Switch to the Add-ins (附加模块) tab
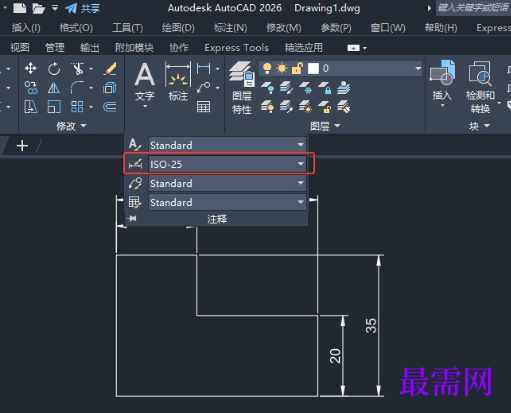The width and height of the screenshot is (511, 413). (x=134, y=48)
